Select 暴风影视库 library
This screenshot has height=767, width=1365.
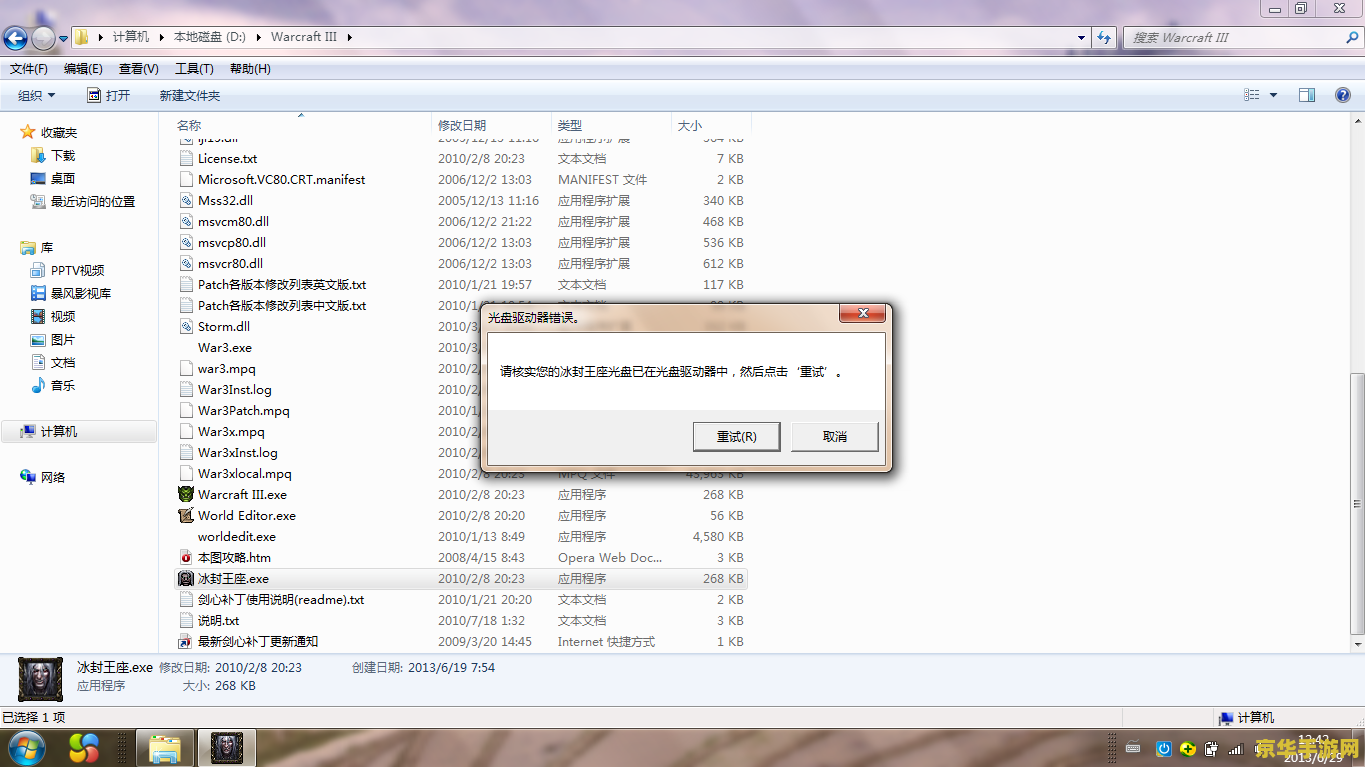(81, 293)
